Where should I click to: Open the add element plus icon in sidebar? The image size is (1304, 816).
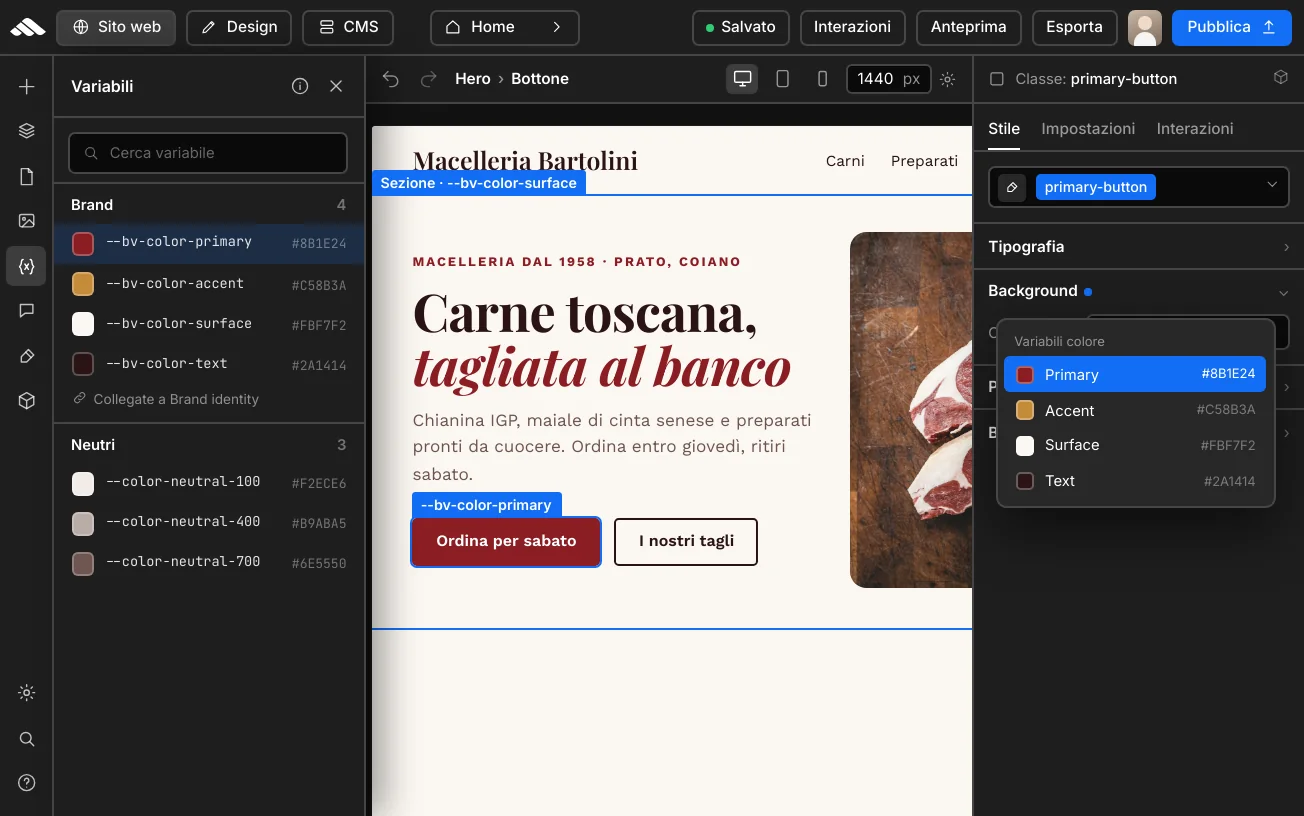coord(27,87)
